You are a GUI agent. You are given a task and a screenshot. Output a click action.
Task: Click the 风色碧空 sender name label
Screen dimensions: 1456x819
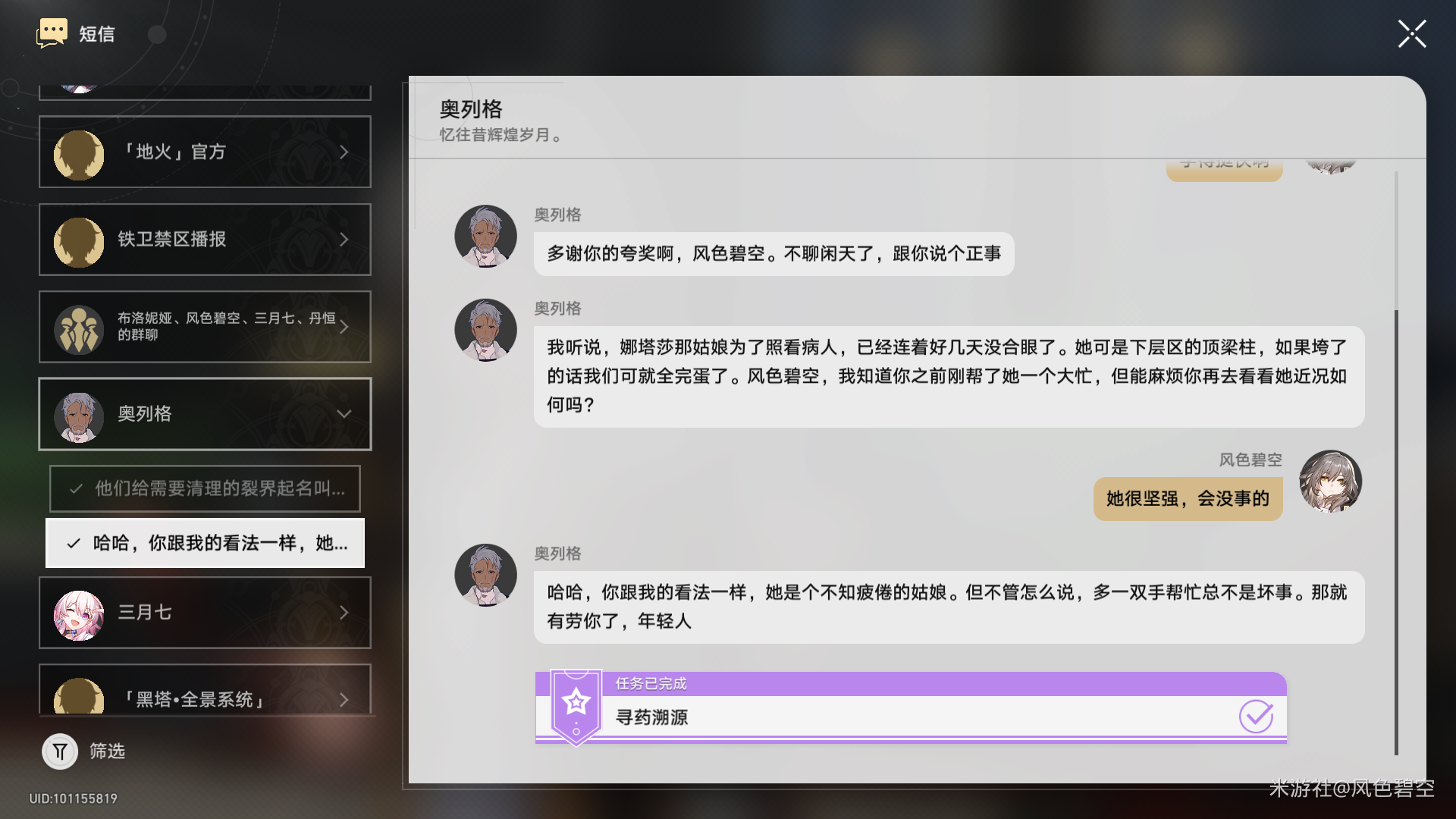click(1250, 460)
